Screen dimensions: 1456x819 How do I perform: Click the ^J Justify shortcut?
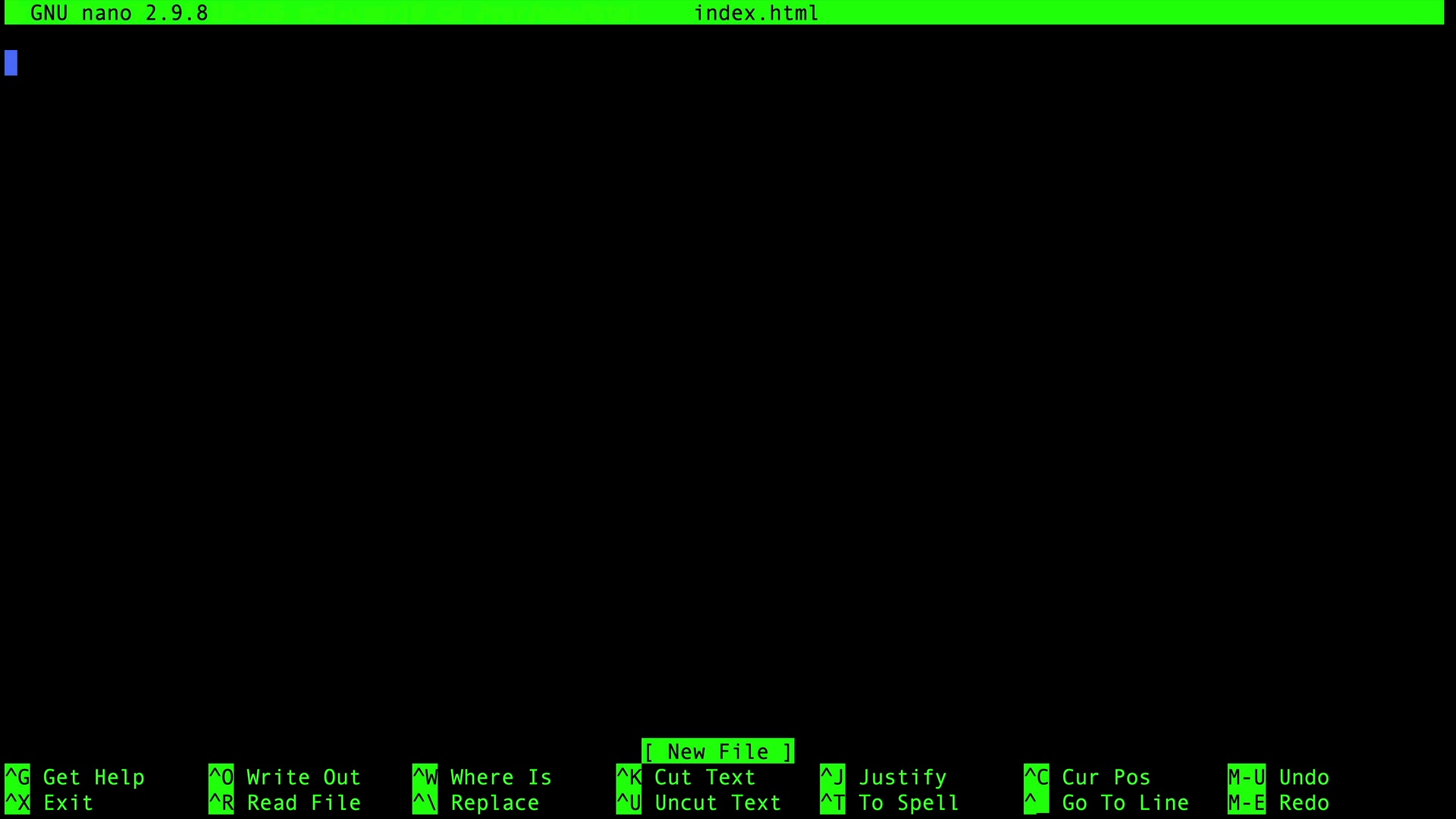coord(902,777)
